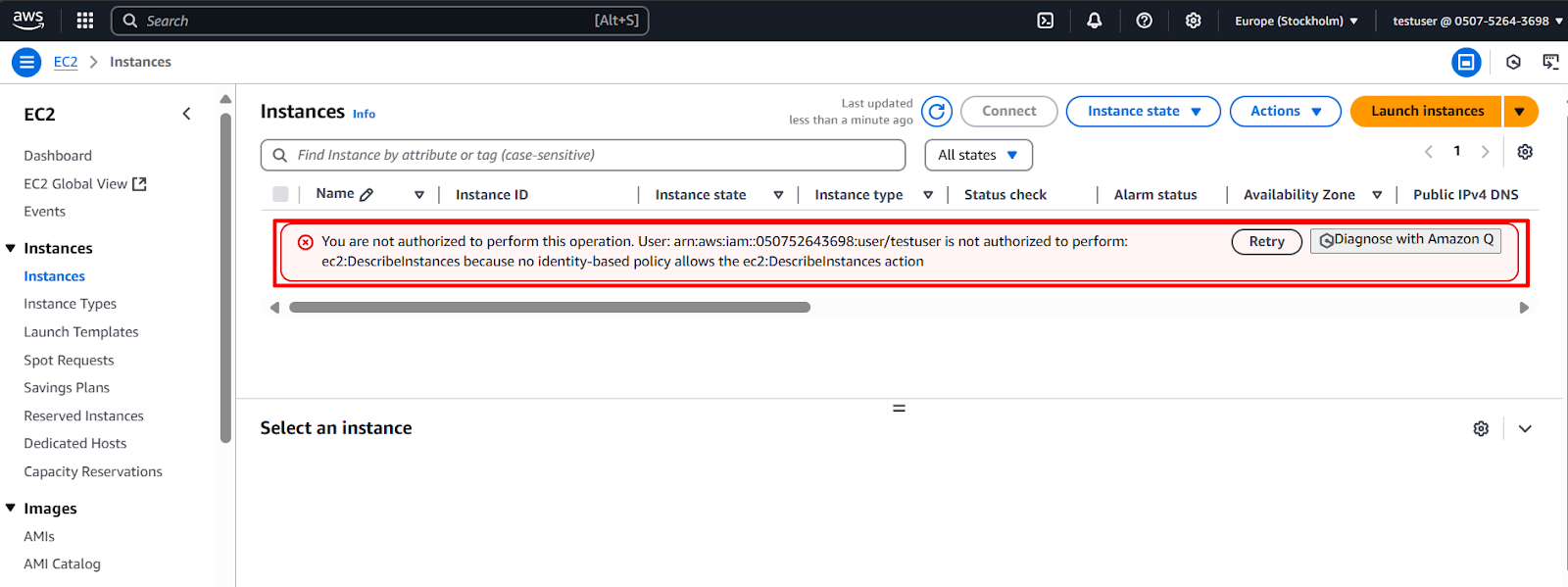The height and width of the screenshot is (587, 1568).
Task: Click the external link icon on EC2 Global View
Action: pos(139,184)
